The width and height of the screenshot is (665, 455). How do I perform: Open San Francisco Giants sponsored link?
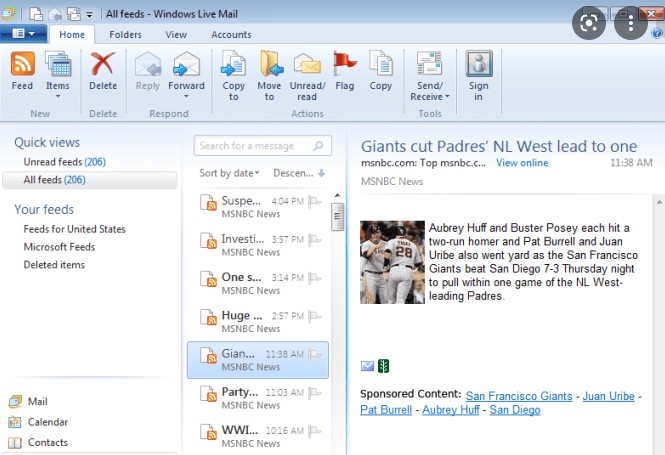[519, 396]
